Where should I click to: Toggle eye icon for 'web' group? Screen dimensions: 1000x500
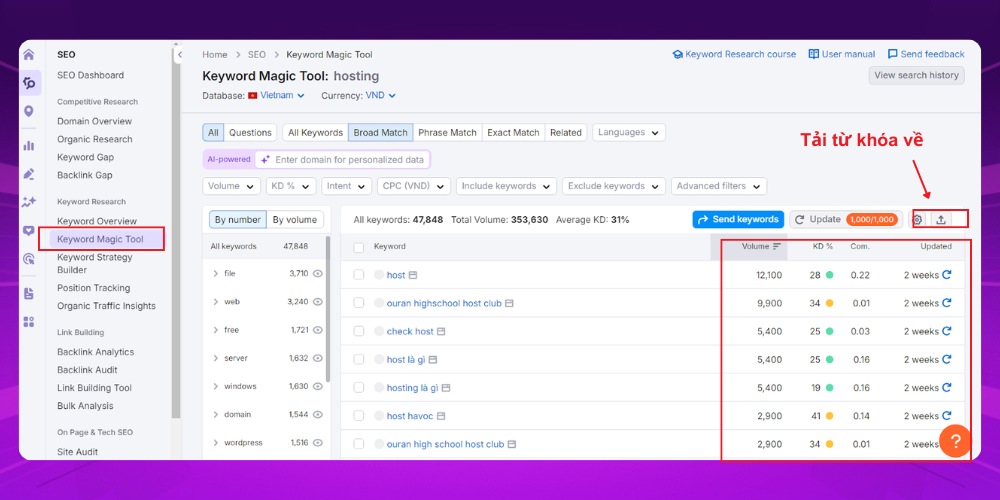point(318,302)
